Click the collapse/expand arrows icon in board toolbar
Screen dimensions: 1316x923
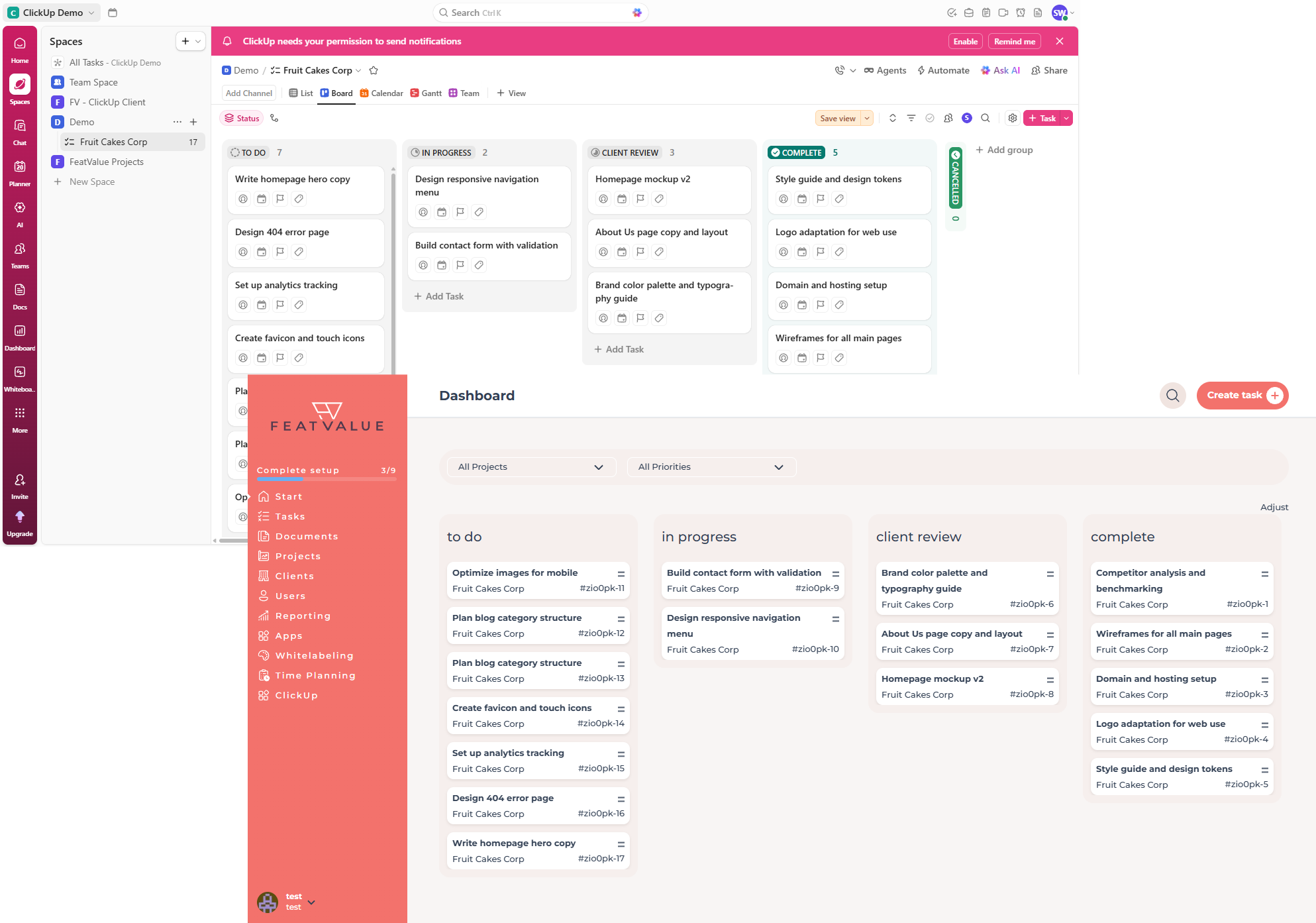893,118
